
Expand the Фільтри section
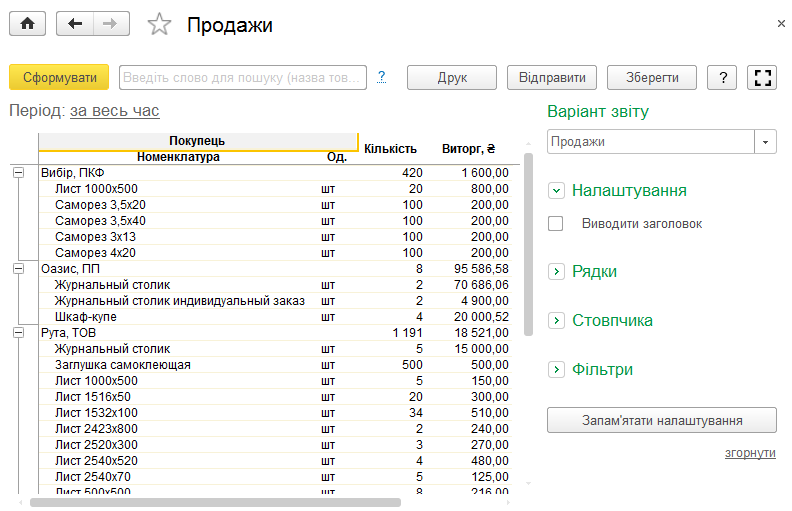coord(556,370)
